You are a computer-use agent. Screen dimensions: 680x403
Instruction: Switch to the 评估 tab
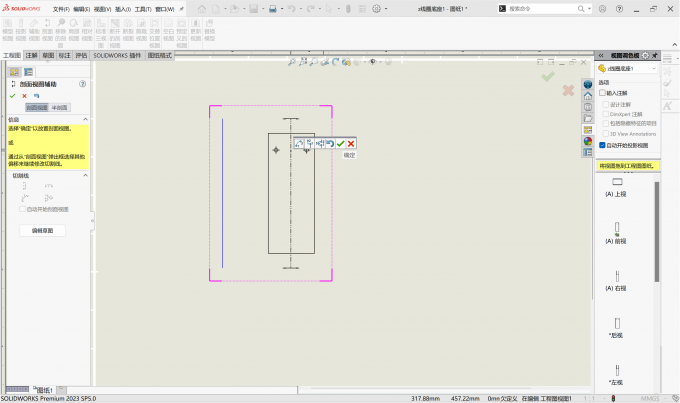coord(81,55)
